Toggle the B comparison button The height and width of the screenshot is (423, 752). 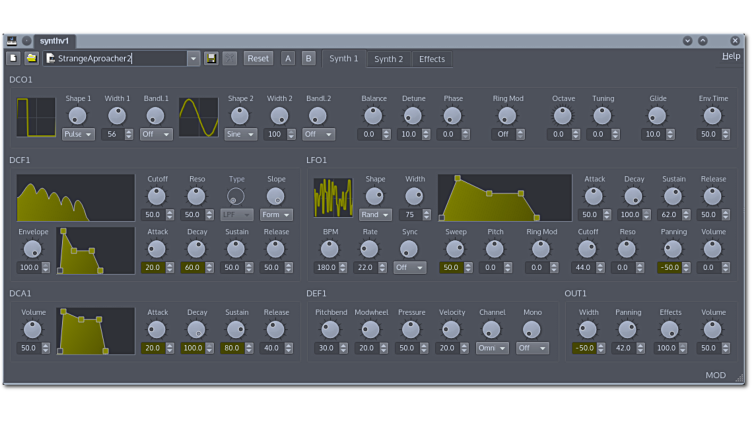tap(308, 59)
